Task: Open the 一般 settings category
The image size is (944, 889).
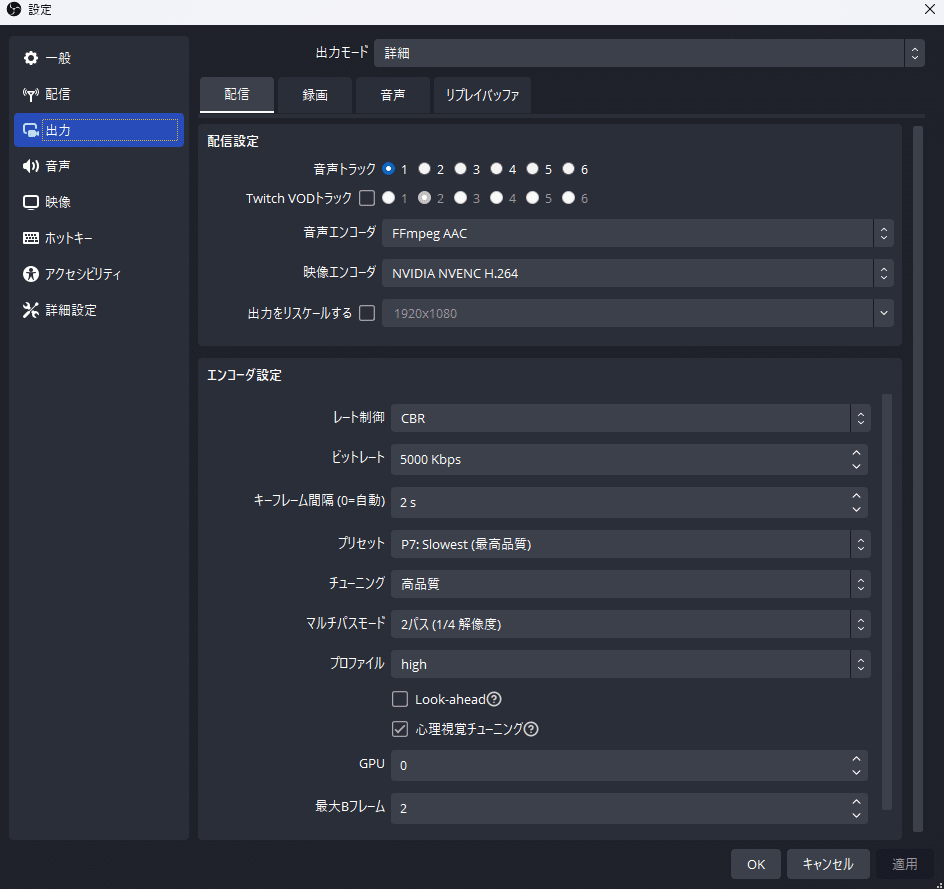Action: coord(99,58)
